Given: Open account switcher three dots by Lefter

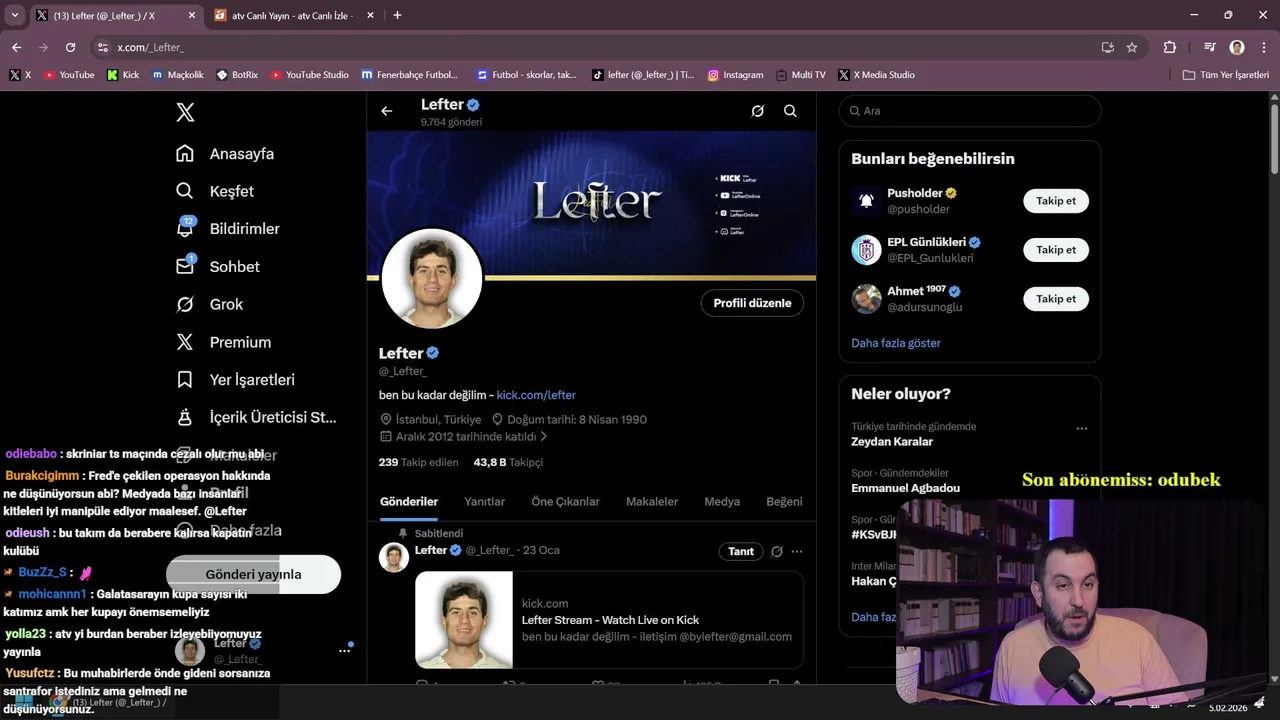Looking at the screenshot, I should tap(344, 650).
